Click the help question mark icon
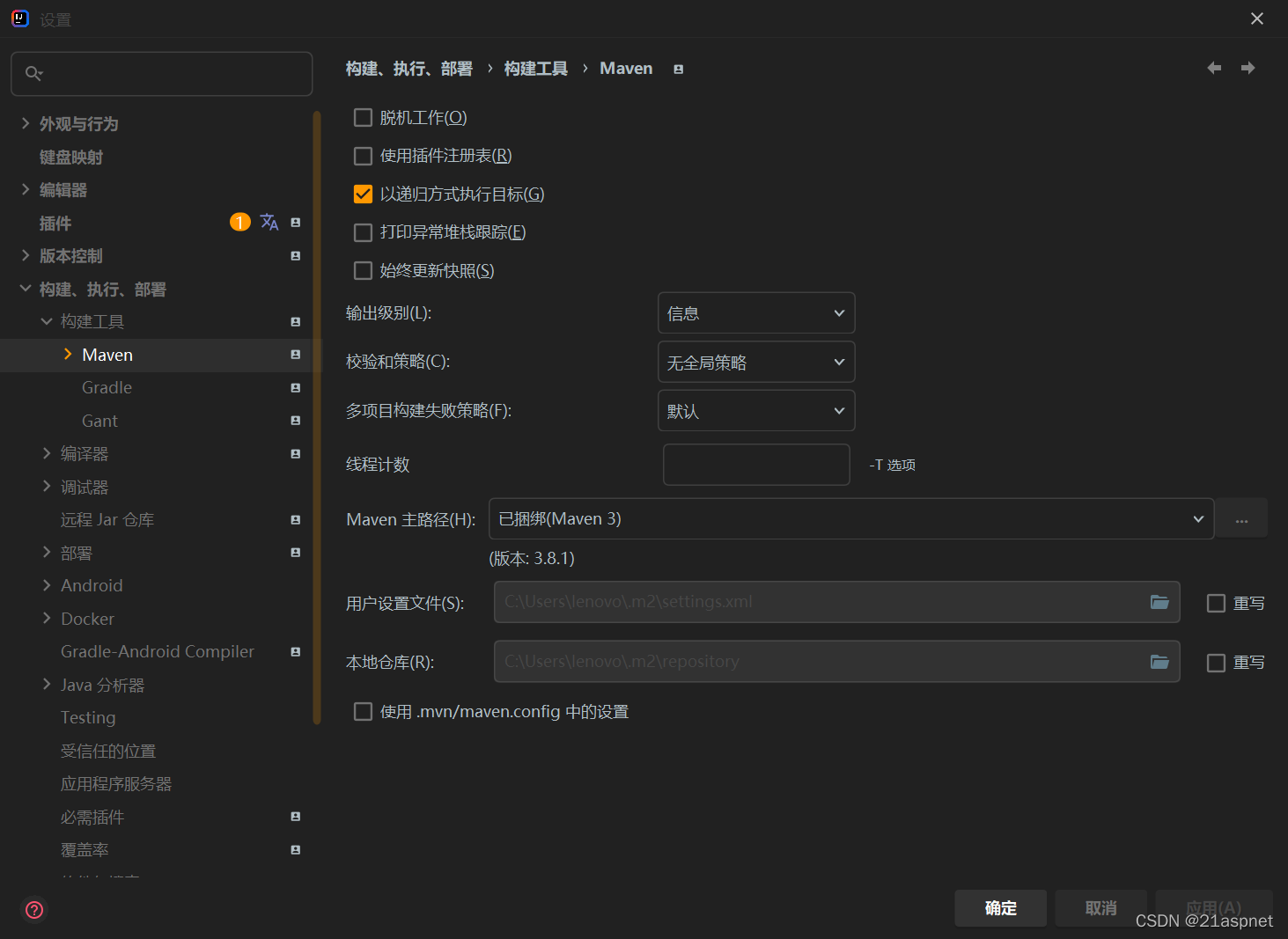The height and width of the screenshot is (939, 1288). 34,909
